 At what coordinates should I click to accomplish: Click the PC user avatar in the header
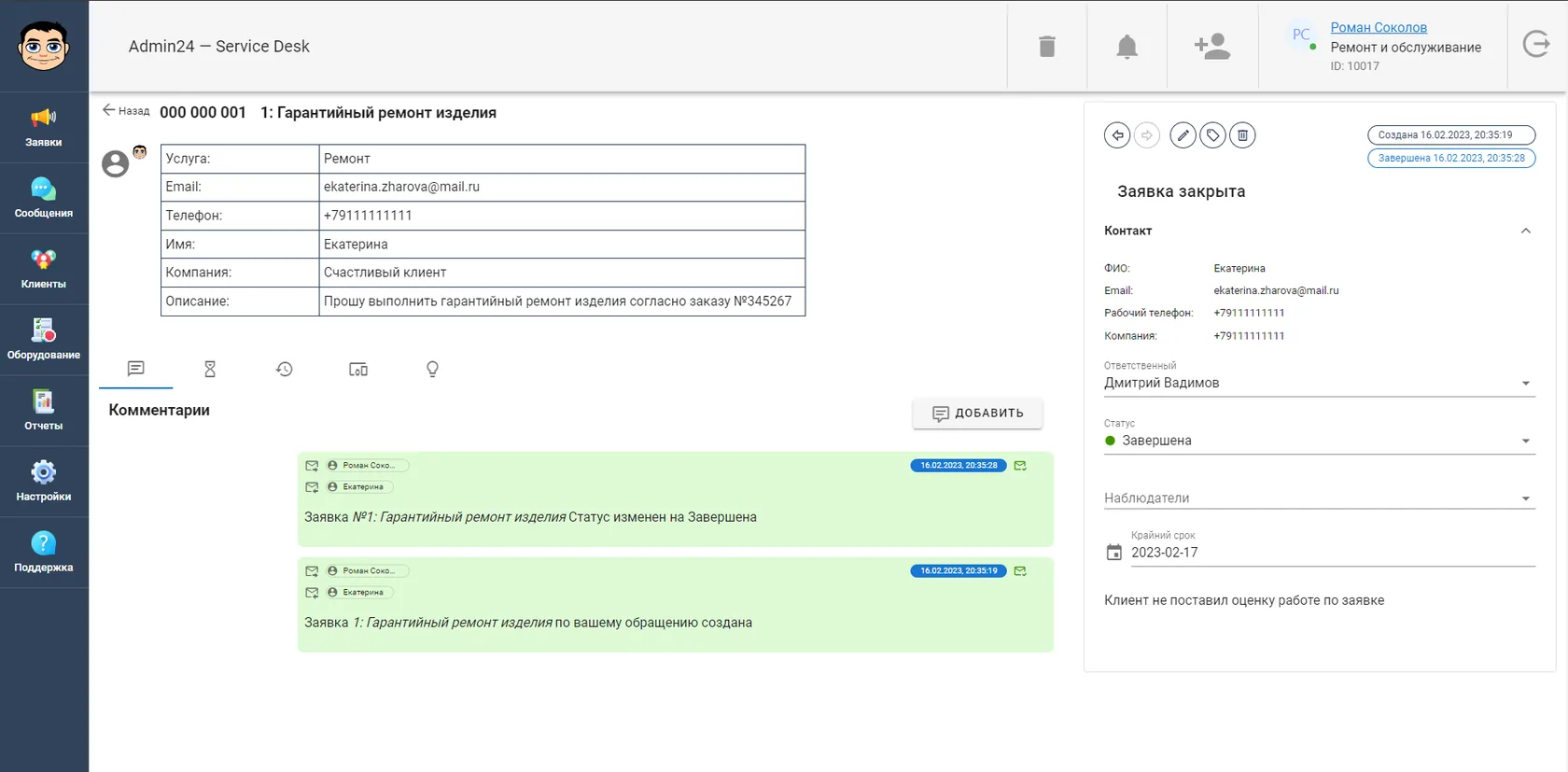point(1301,35)
